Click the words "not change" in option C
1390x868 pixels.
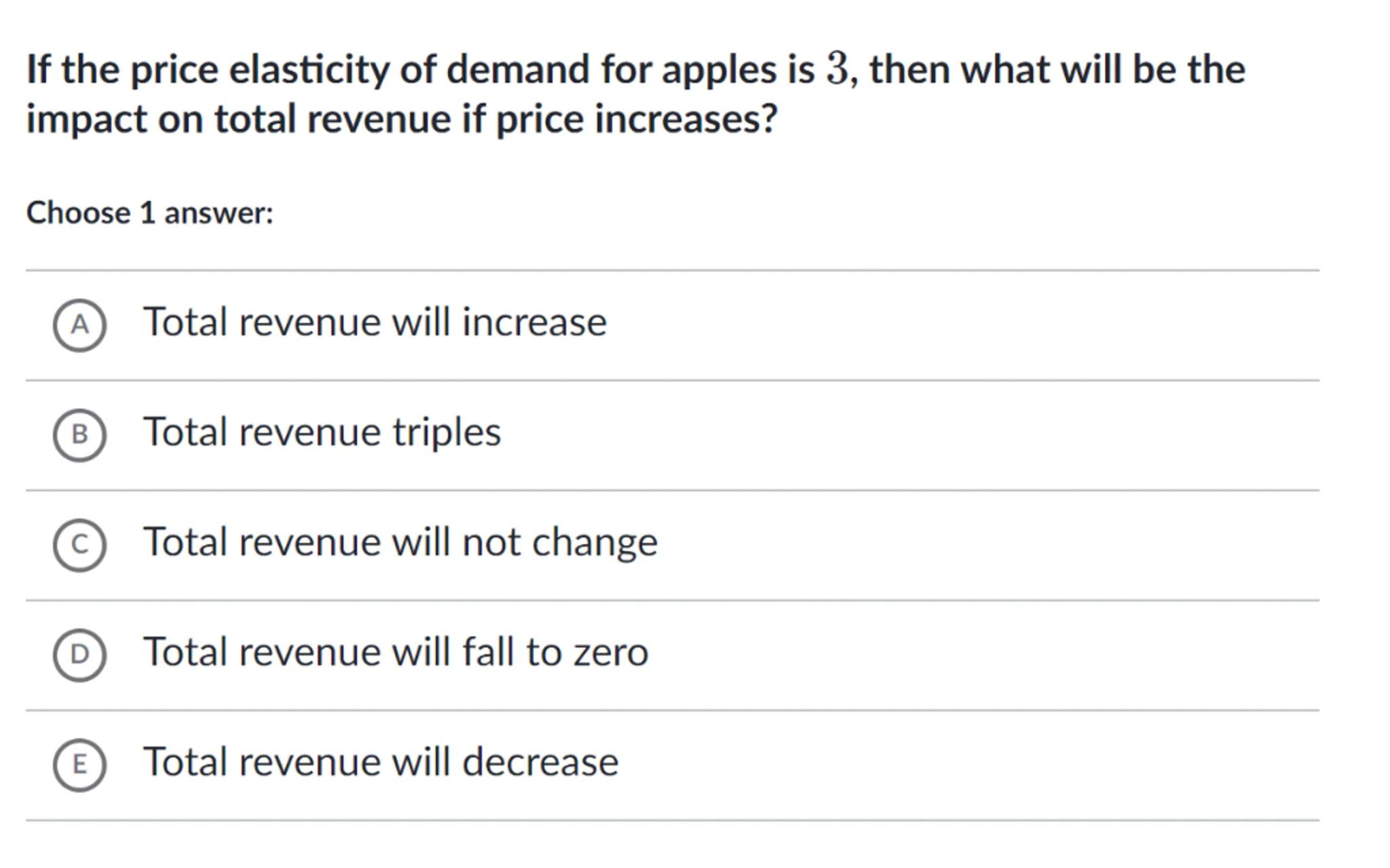[559, 542]
